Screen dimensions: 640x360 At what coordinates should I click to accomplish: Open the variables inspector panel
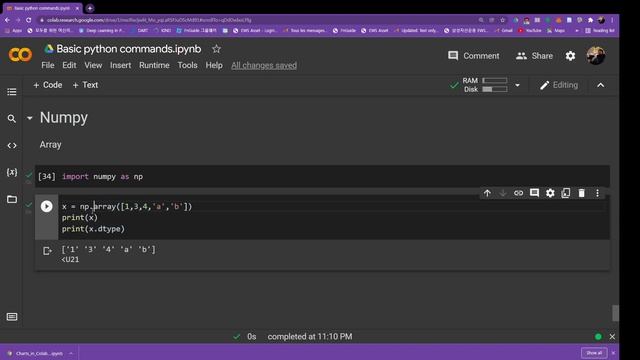[12, 172]
